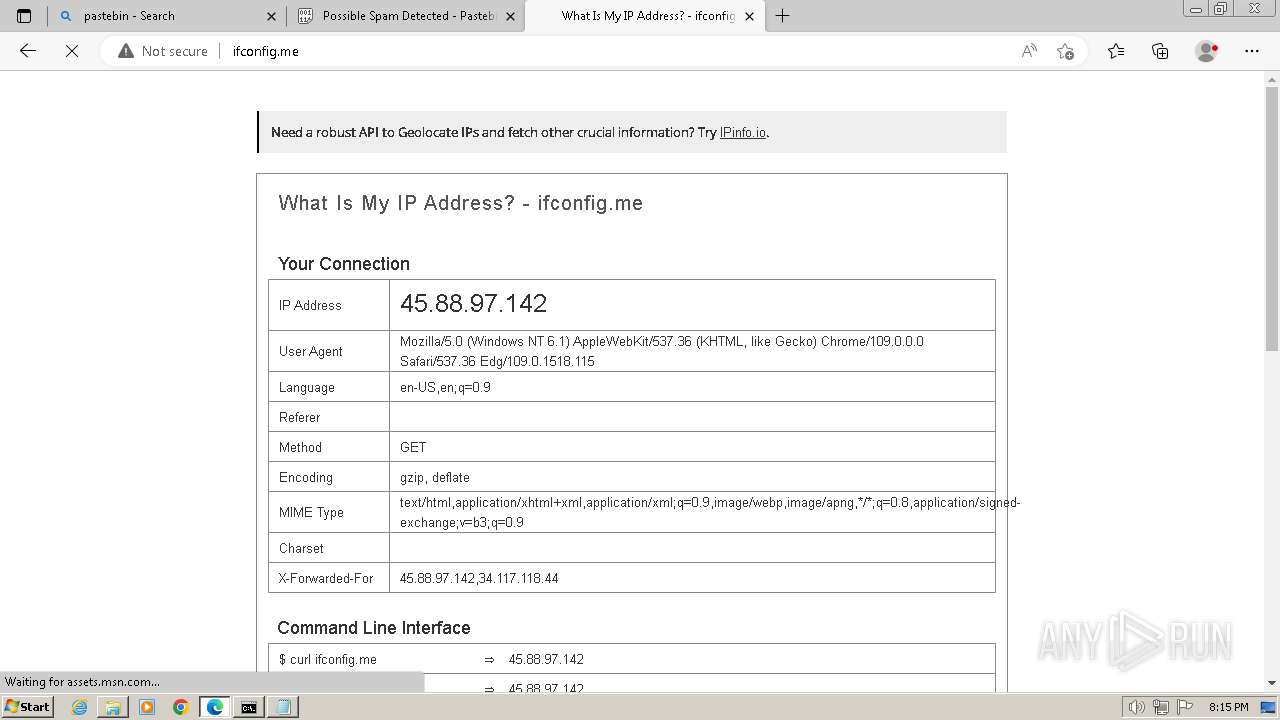Click the Referer row label

(x=300, y=417)
